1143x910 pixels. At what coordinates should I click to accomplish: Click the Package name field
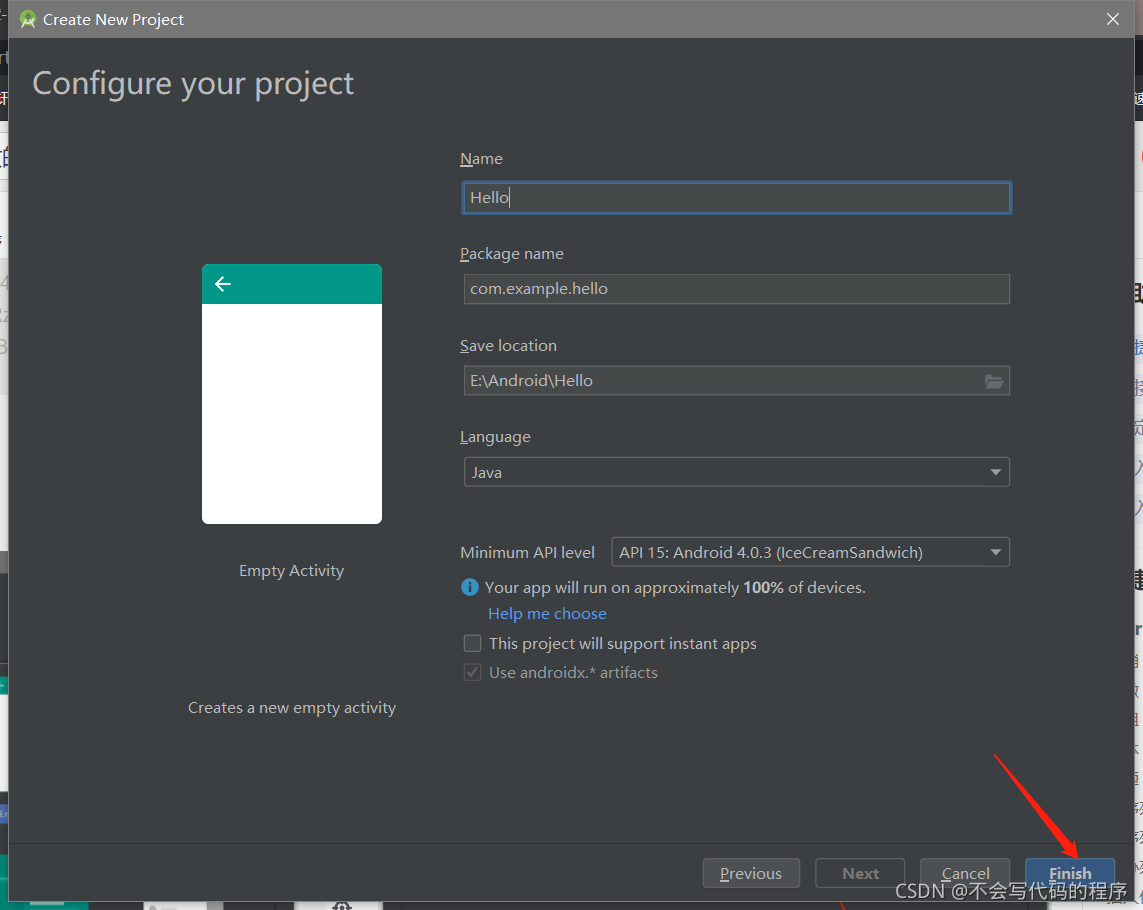[736, 289]
